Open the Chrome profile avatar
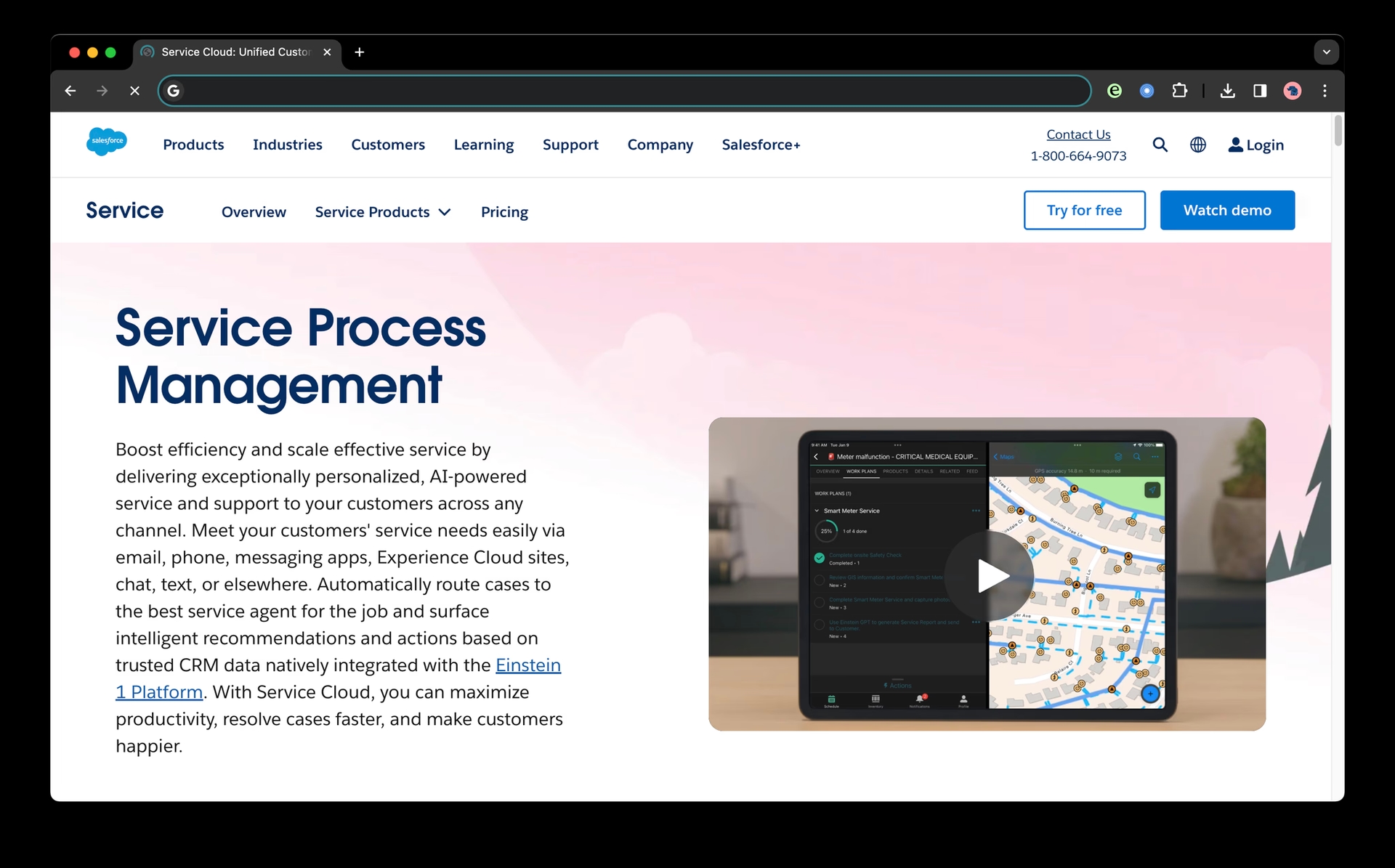This screenshot has height=868, width=1395. click(1293, 91)
